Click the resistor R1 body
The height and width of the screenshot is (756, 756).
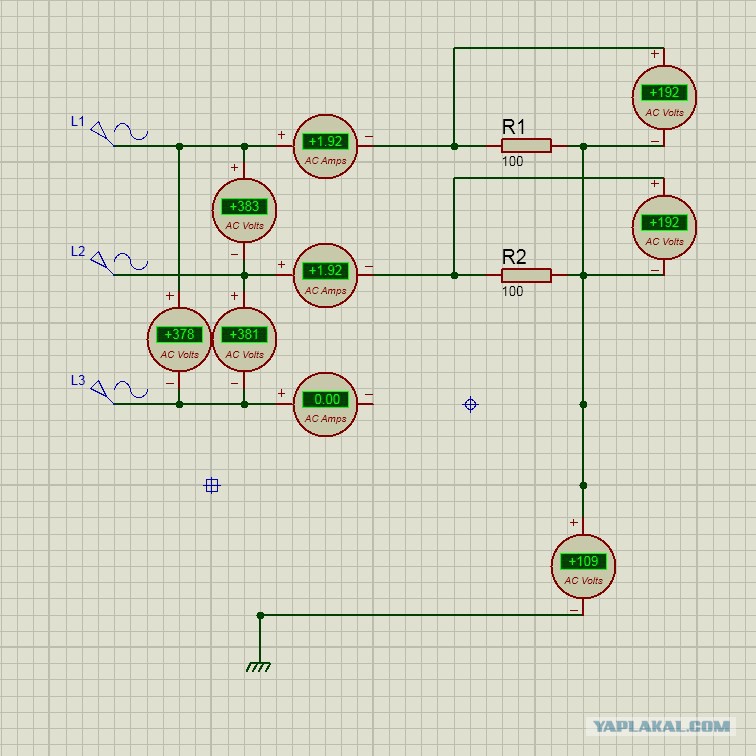[x=526, y=146]
